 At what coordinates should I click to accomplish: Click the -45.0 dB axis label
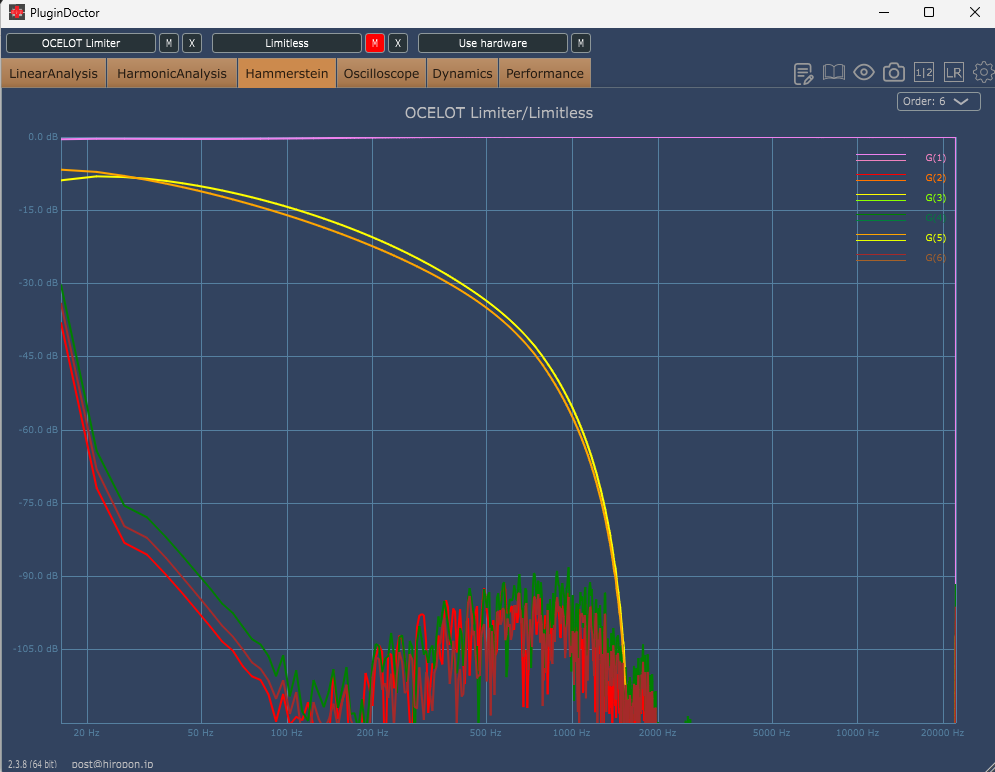tap(38, 356)
